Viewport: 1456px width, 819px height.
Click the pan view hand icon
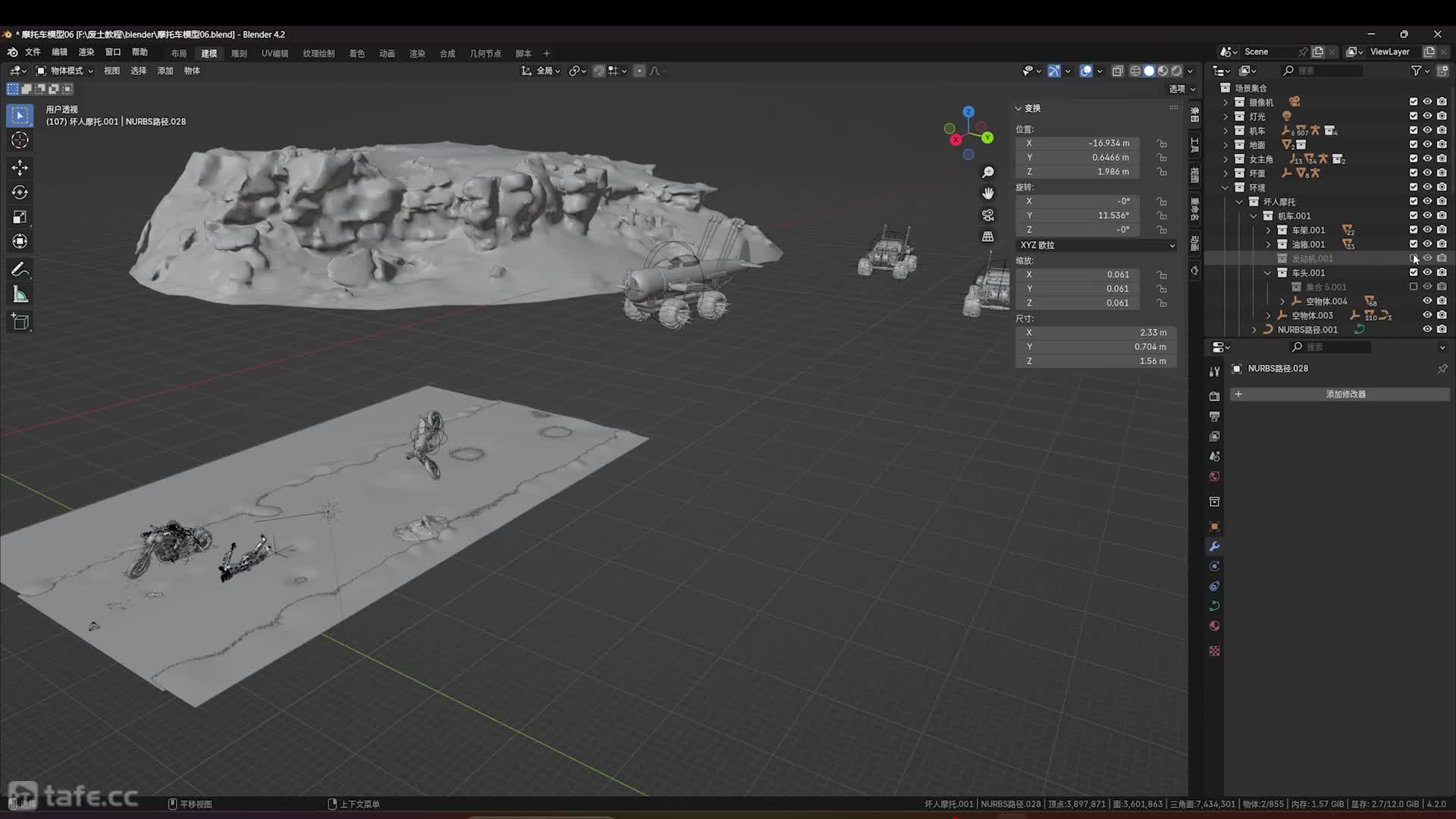(987, 194)
